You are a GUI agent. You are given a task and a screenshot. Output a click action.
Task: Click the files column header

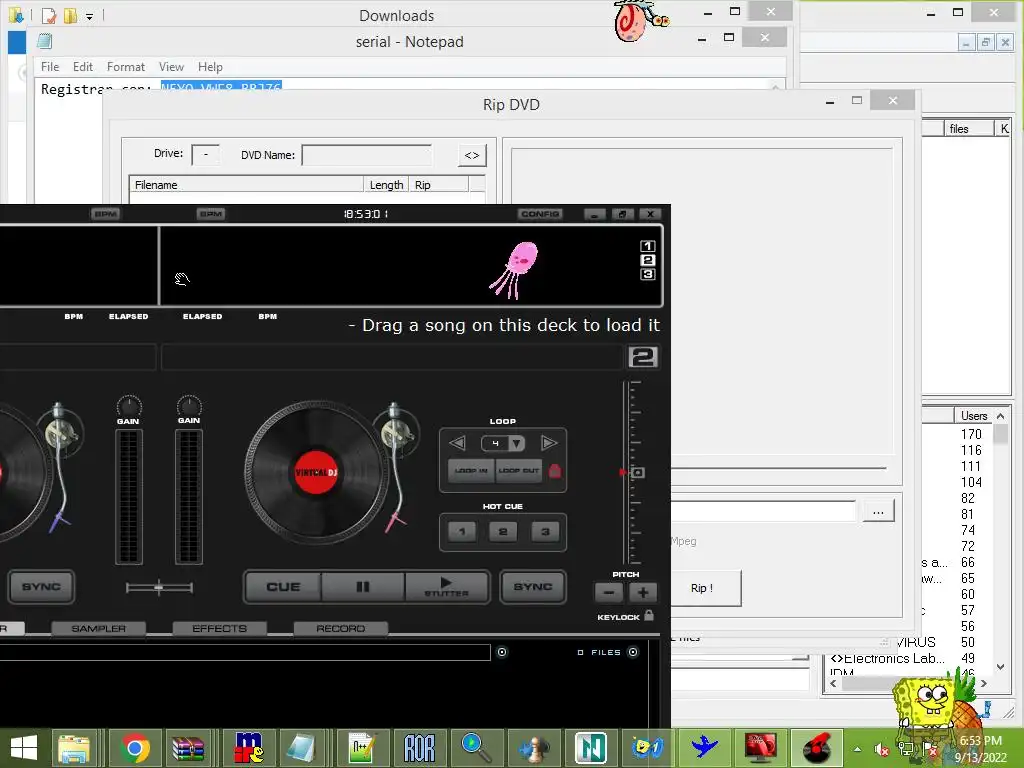tap(969, 129)
